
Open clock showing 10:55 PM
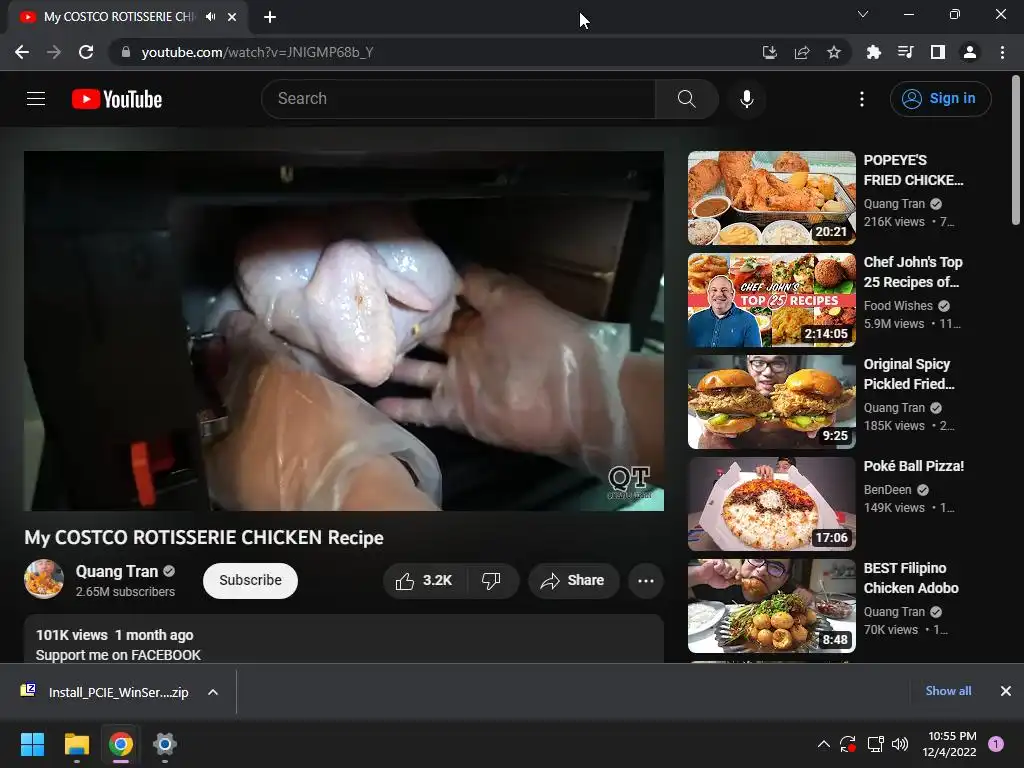(x=950, y=744)
